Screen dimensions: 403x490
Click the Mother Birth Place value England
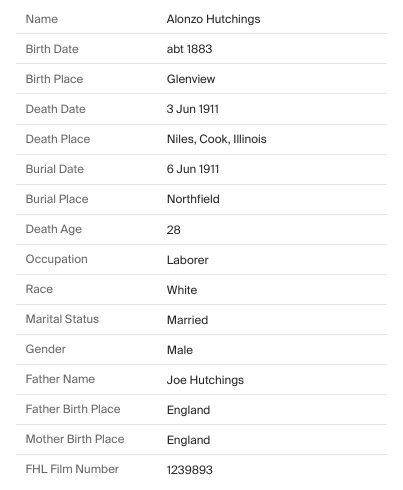coord(188,440)
